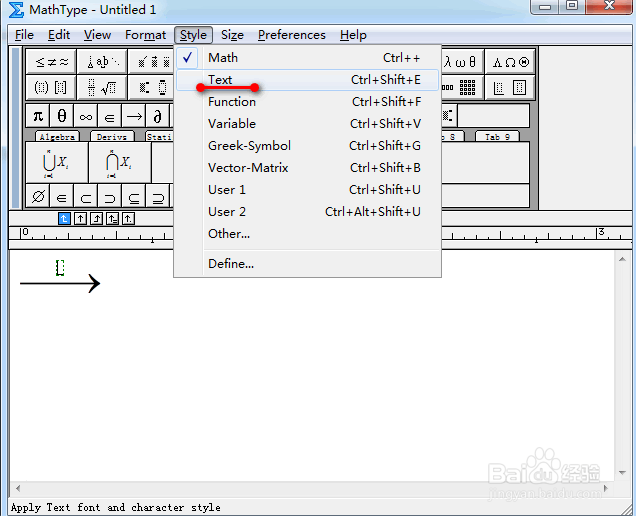This screenshot has width=636, height=516.
Task: Open the Format menu
Action: tap(146, 35)
